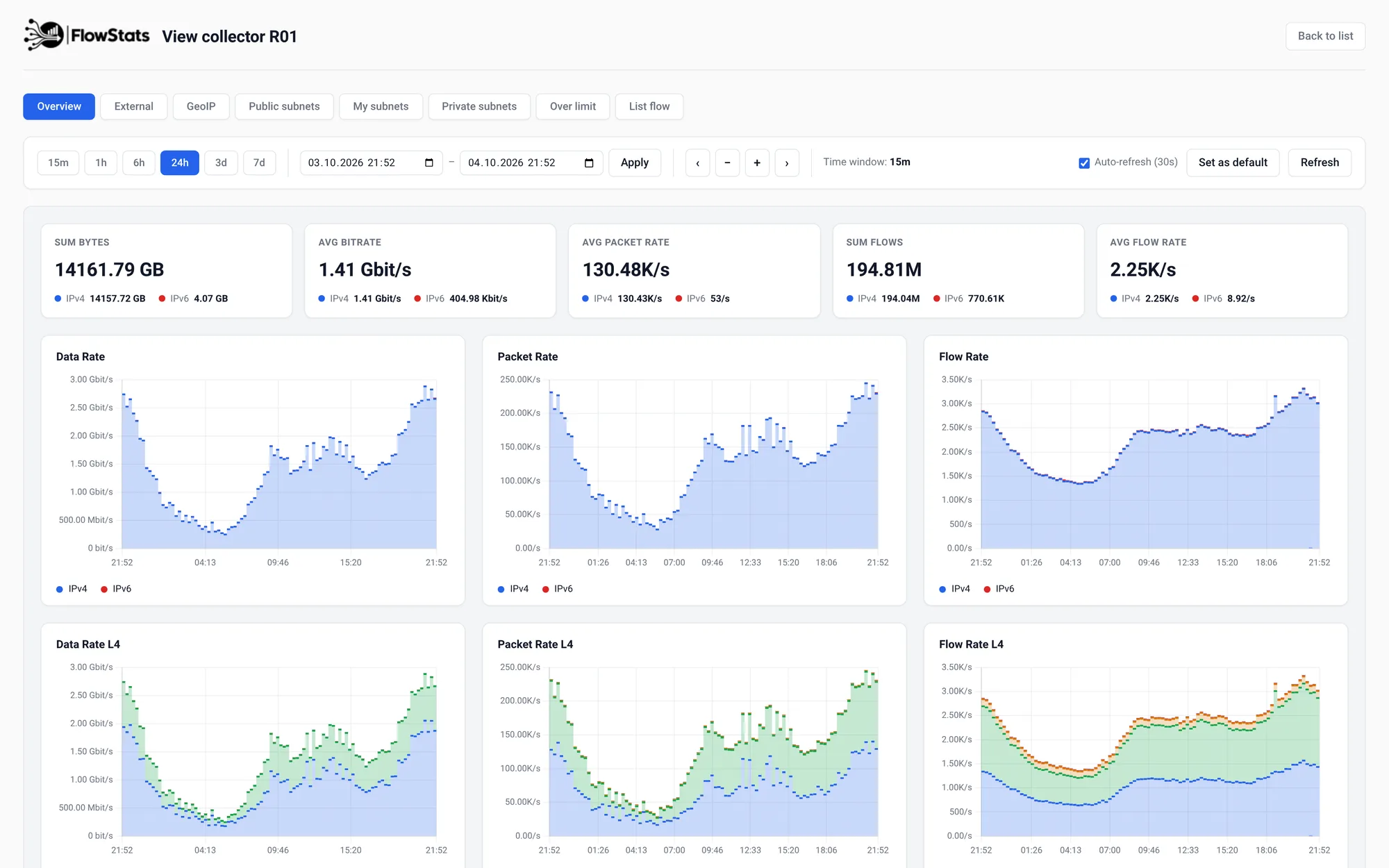Viewport: 1389px width, 868px height.
Task: Click the SUM BYTES value 14161.79 GB
Action: 110,269
